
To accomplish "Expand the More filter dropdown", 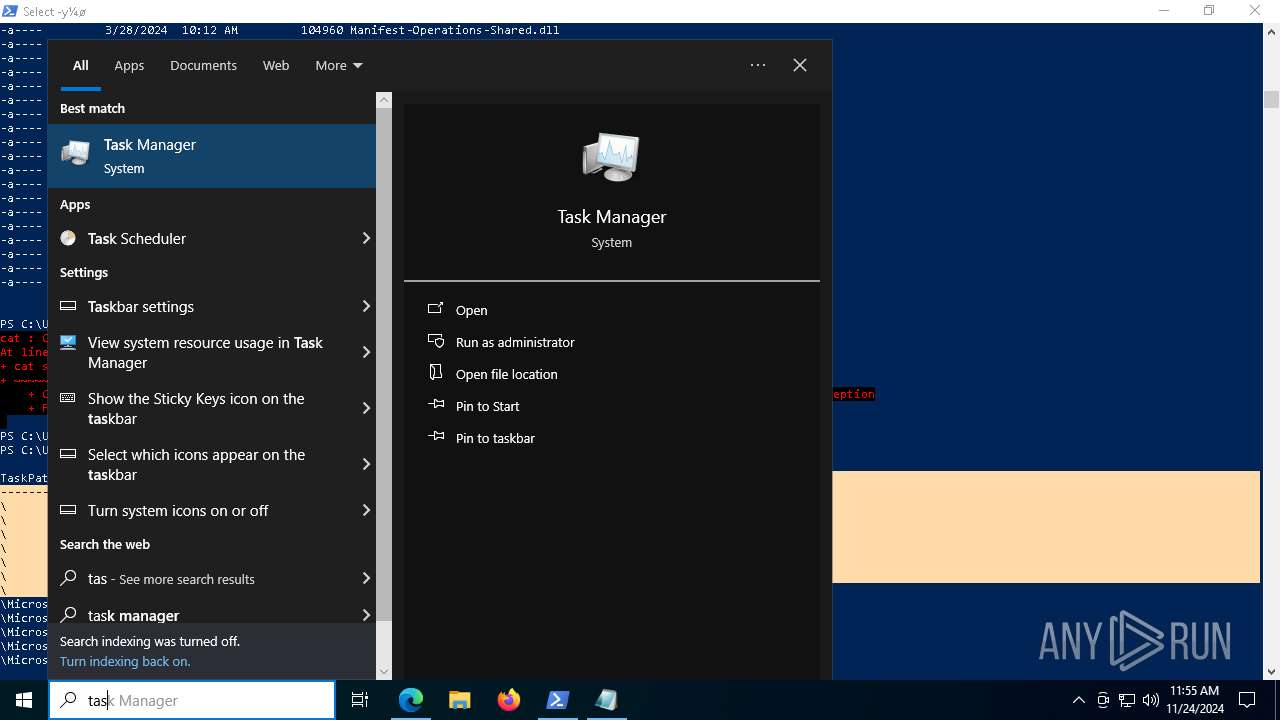I will pos(339,65).
